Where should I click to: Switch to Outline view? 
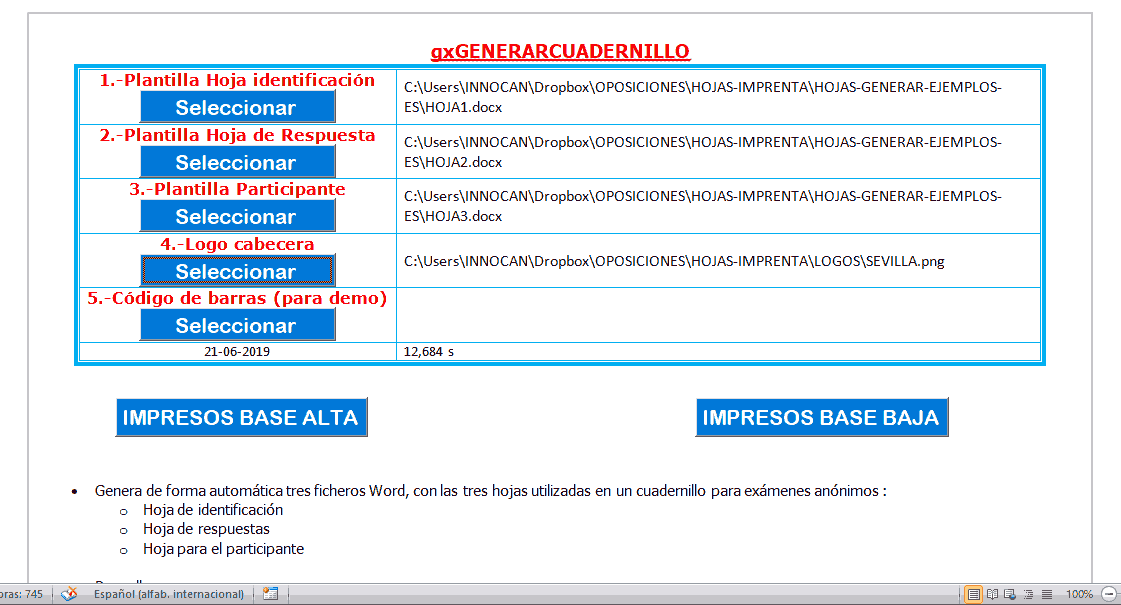click(x=1029, y=594)
